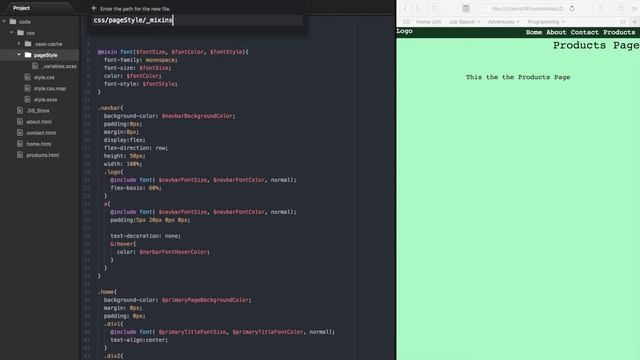
Task: Click the 'text-align:center;' code line
Action: tap(139, 340)
